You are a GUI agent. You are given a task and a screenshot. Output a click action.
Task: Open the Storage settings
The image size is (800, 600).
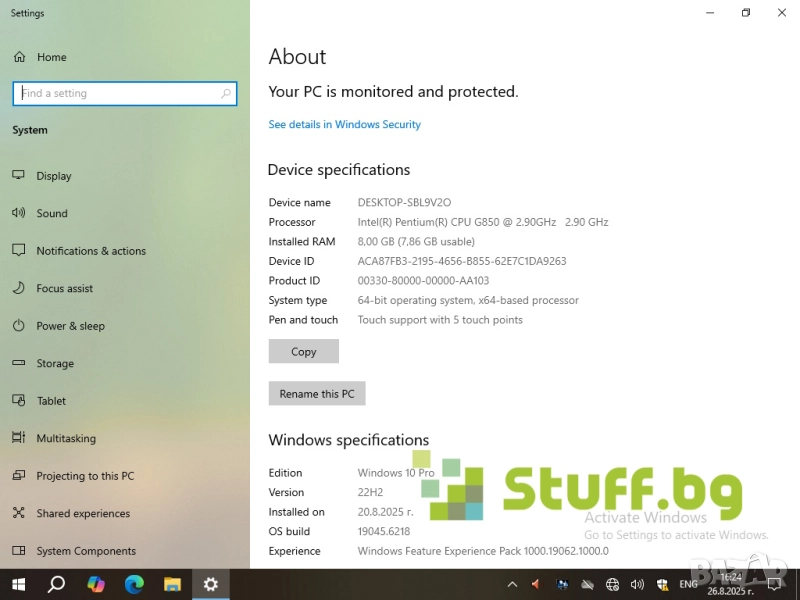[x=55, y=364]
